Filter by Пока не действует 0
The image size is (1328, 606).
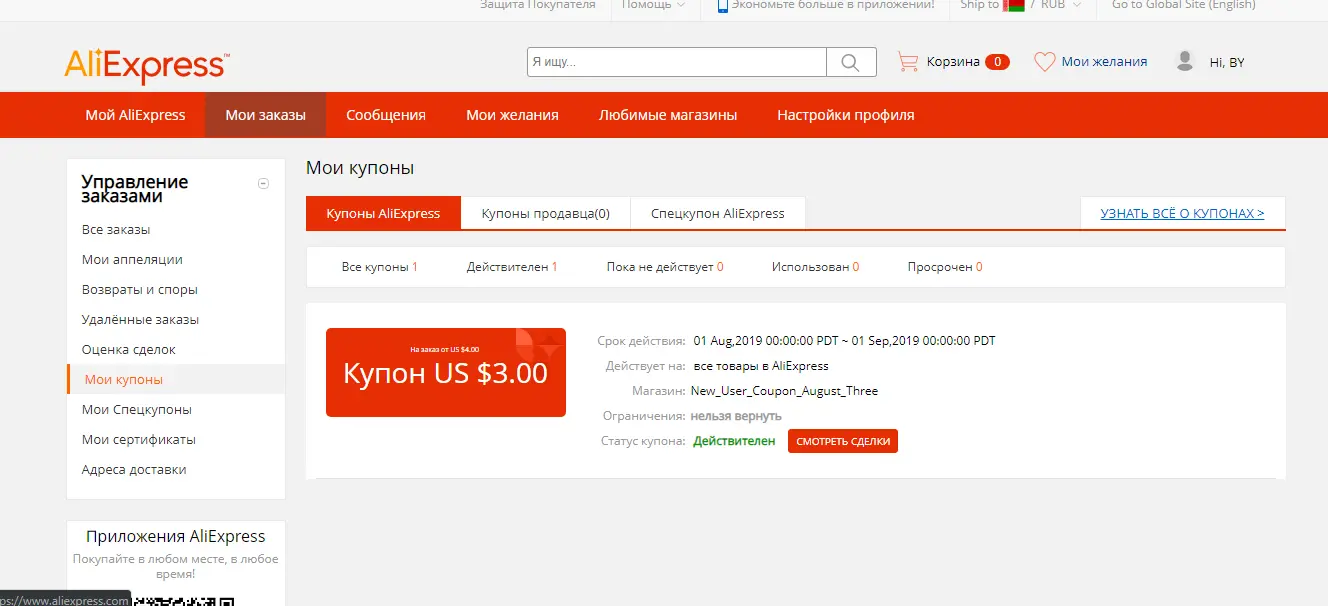pos(665,267)
